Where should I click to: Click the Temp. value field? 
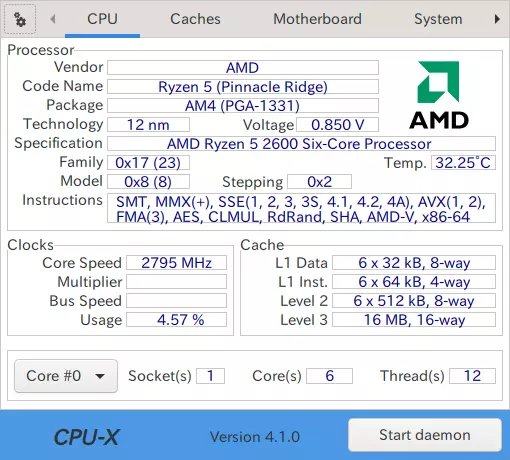[x=463, y=163]
